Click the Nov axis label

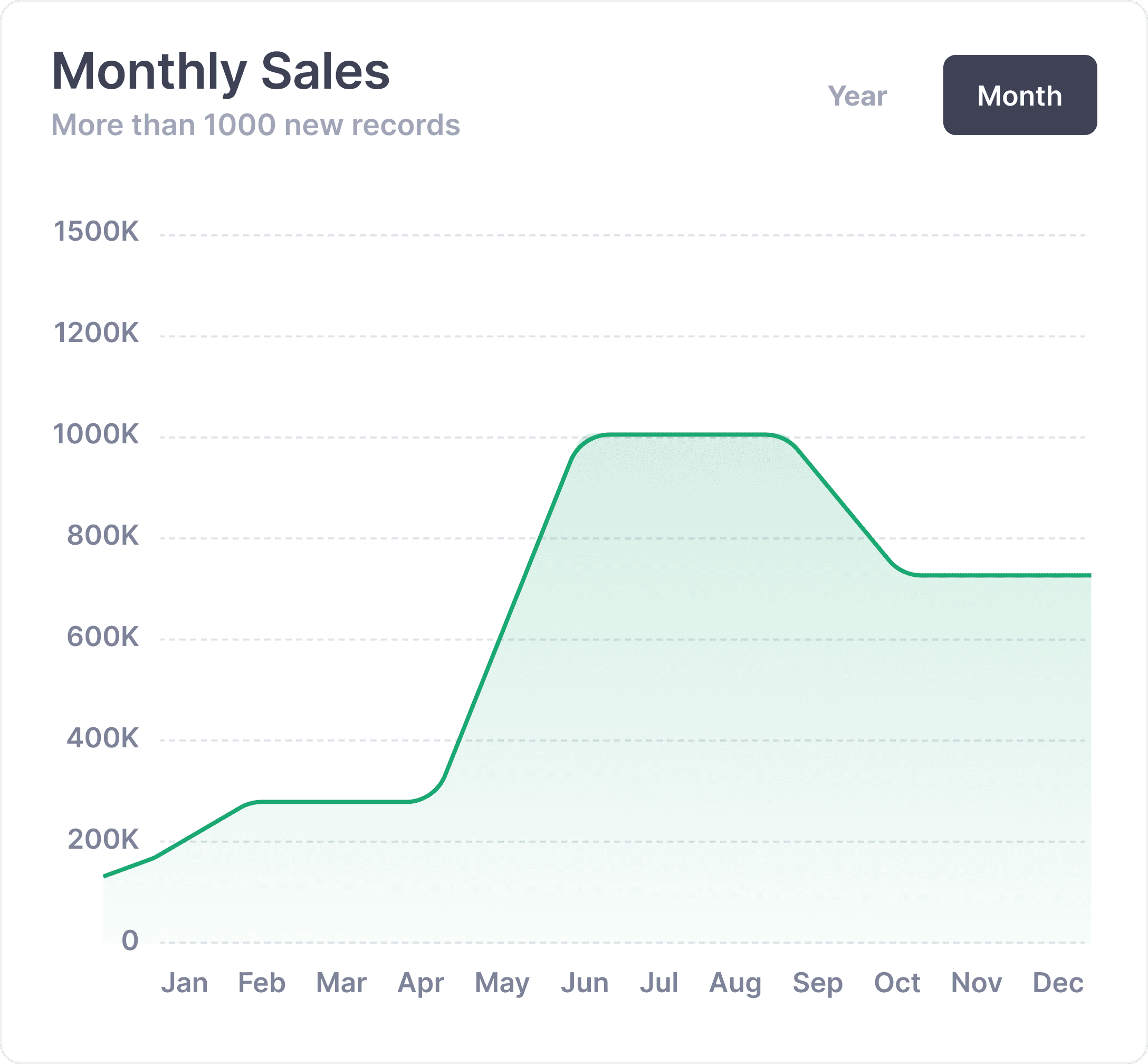pos(977,982)
